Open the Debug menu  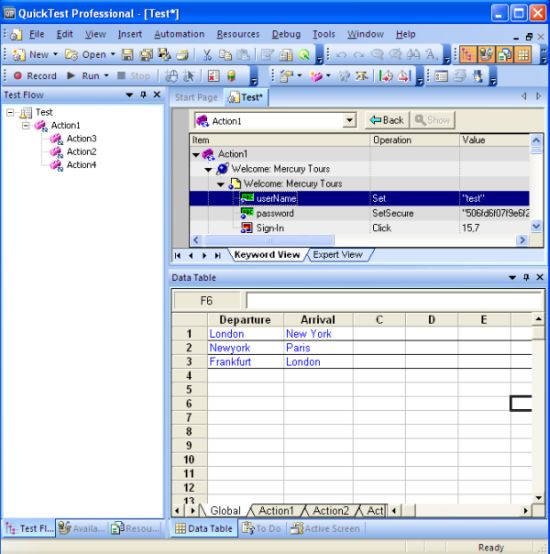(286, 34)
